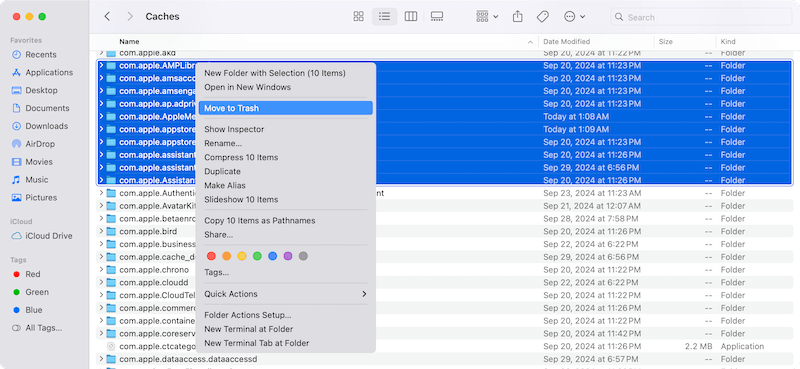Apply the orange color tag swatch
Viewport: 800px width, 369px height.
[x=227, y=256]
